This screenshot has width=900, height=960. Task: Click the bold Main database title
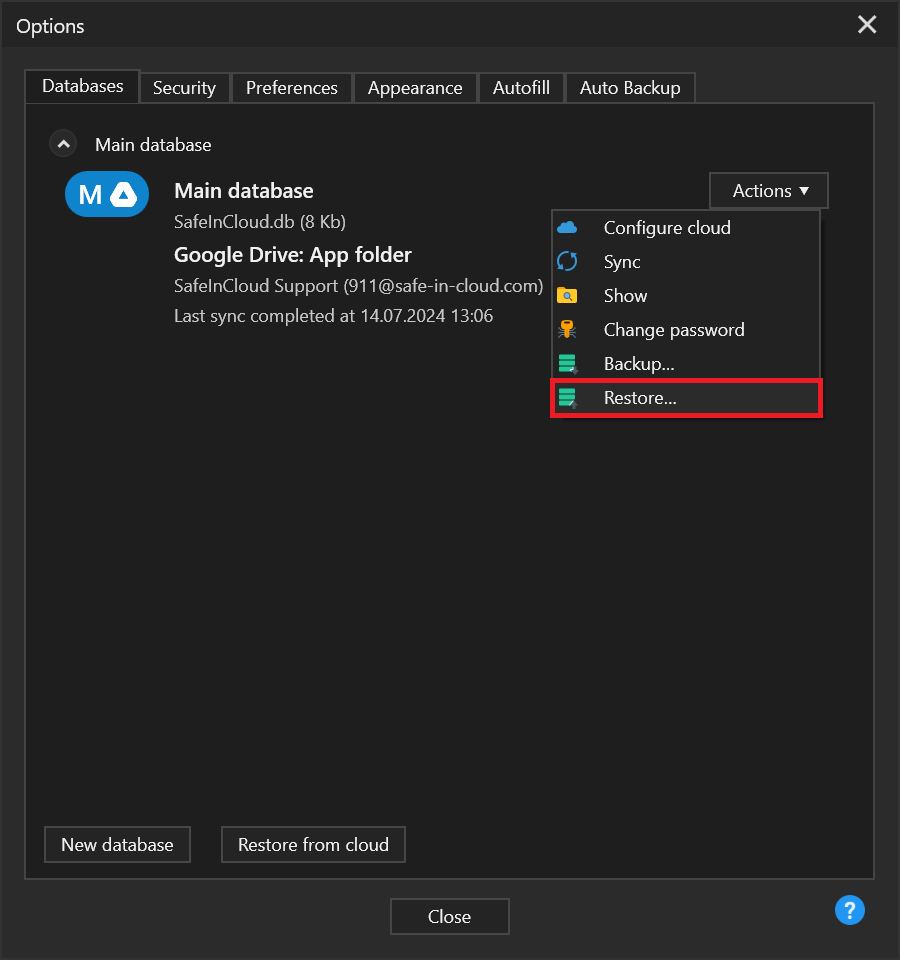click(244, 191)
